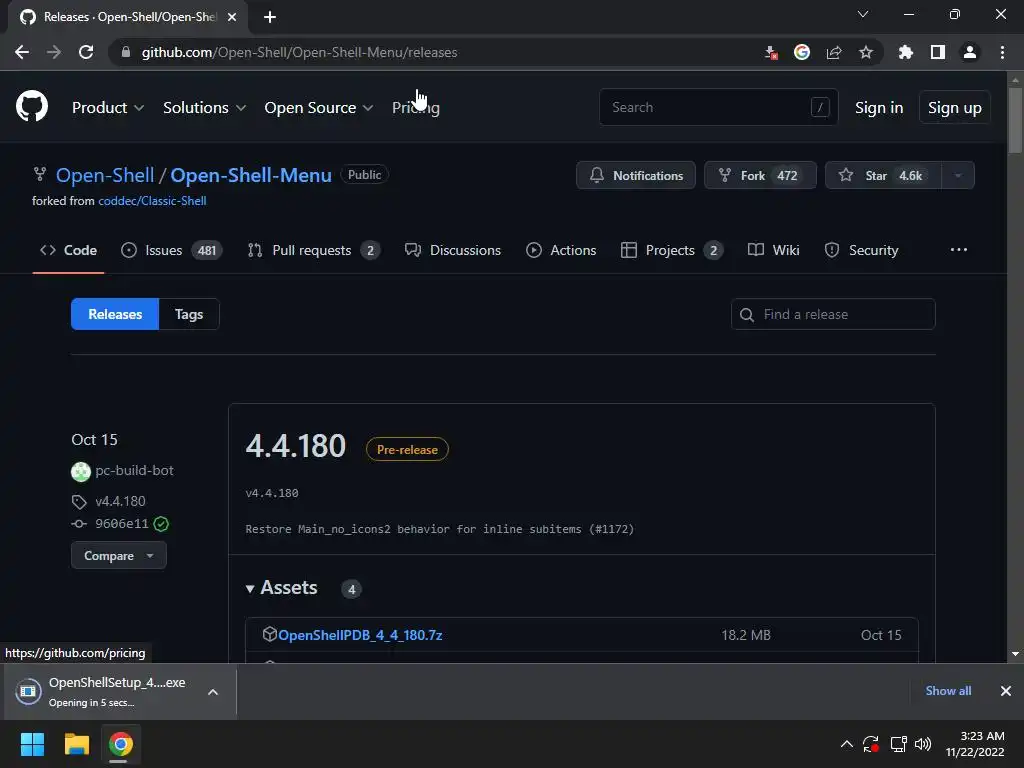Open the coddec/Classic-Shell fork source link

tap(152, 200)
